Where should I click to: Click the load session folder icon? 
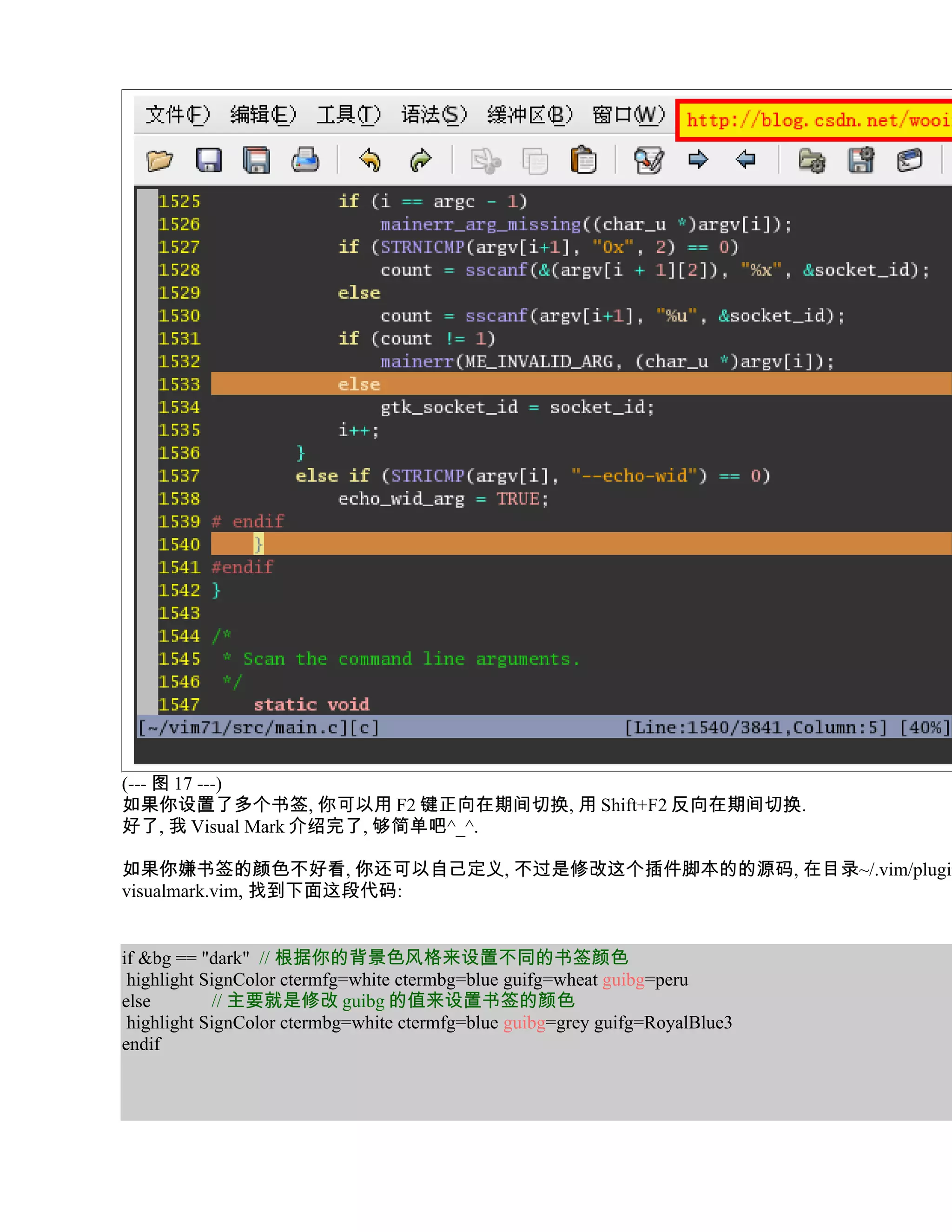(x=812, y=161)
